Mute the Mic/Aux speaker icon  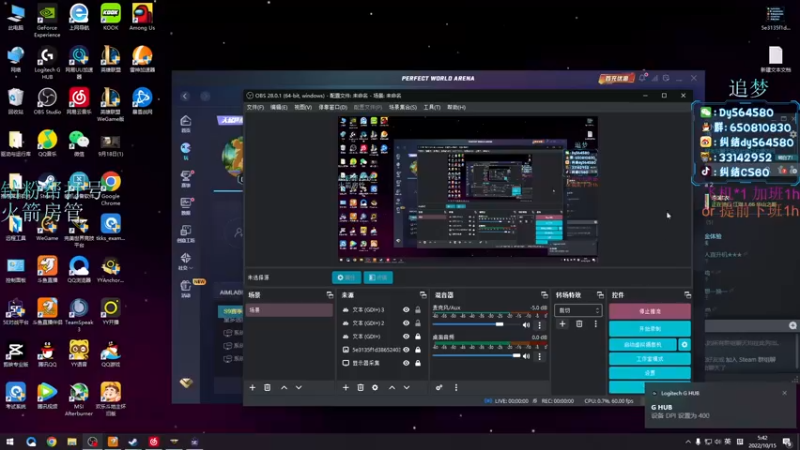tap(526, 325)
